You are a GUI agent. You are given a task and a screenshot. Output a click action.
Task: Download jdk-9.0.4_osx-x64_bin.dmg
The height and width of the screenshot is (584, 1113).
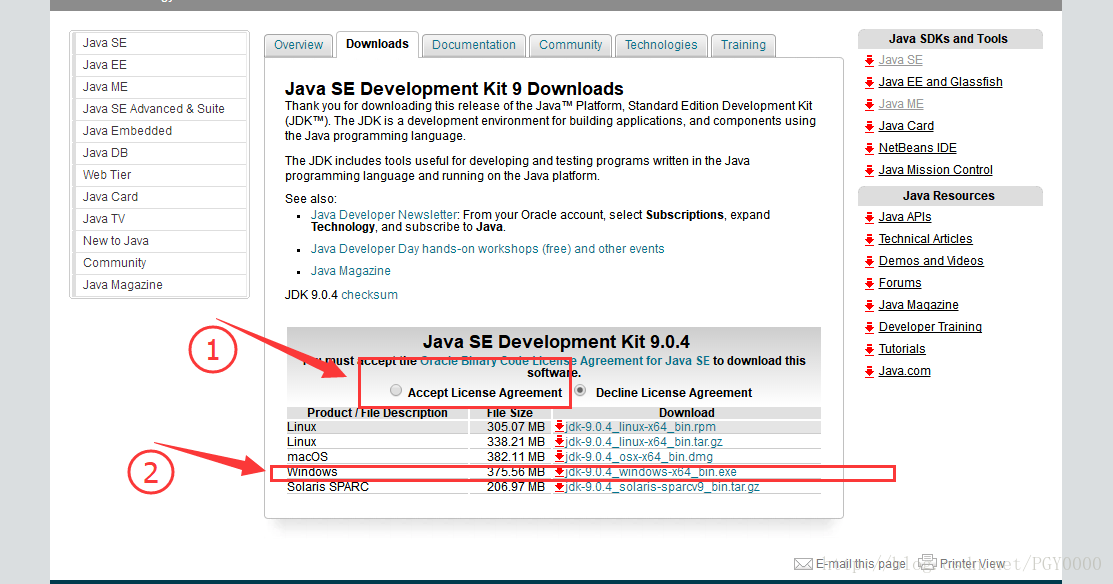point(639,456)
